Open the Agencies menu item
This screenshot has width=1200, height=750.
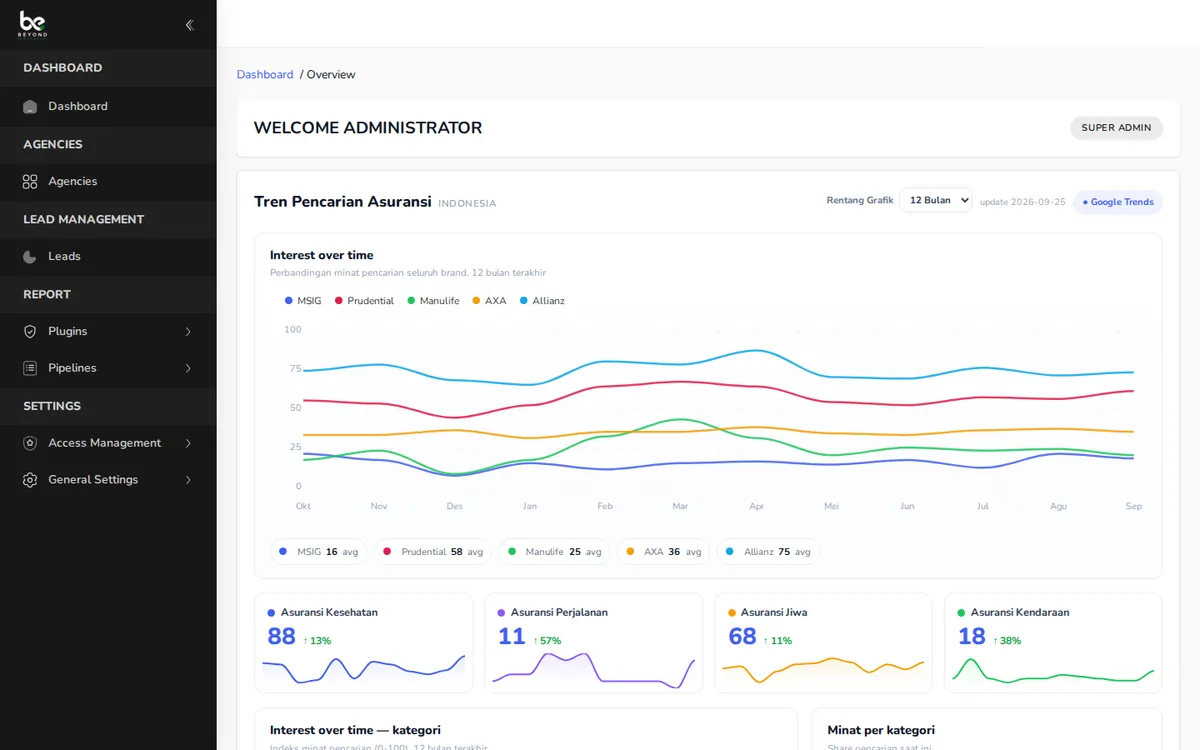[108, 181]
